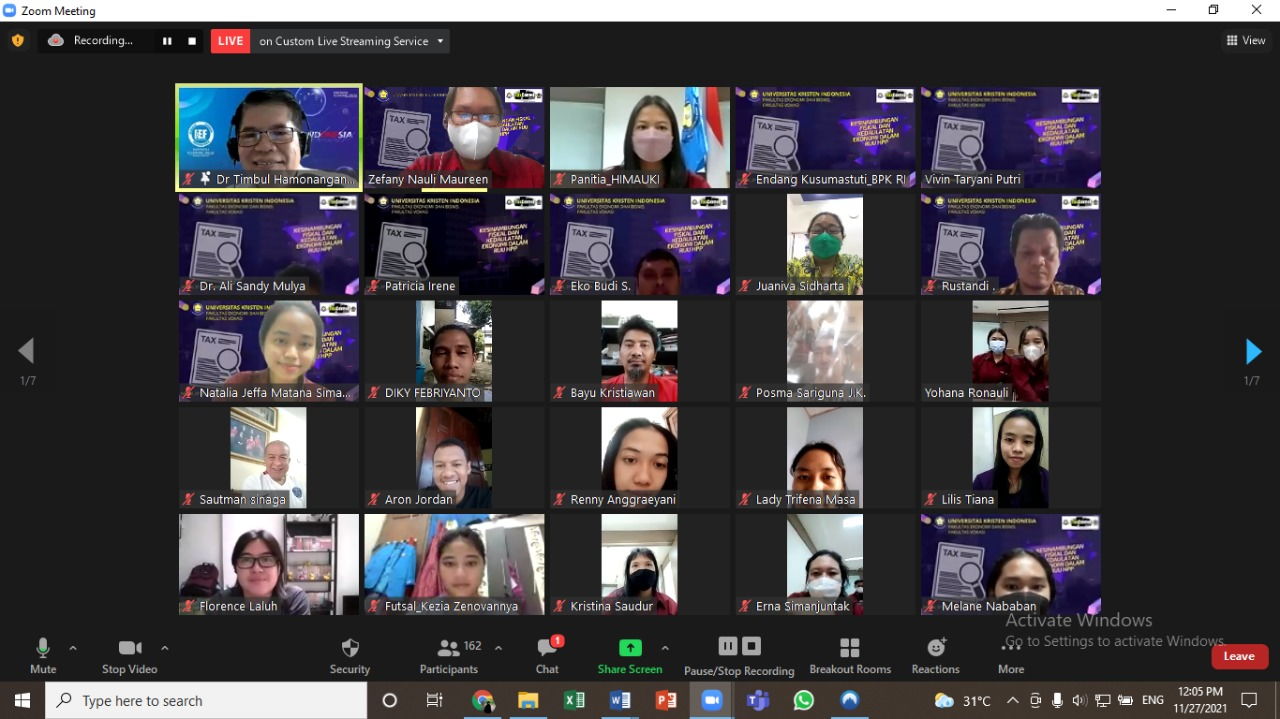Click the encryption shield icon at top-left
The height and width of the screenshot is (719, 1280).
tap(18, 41)
